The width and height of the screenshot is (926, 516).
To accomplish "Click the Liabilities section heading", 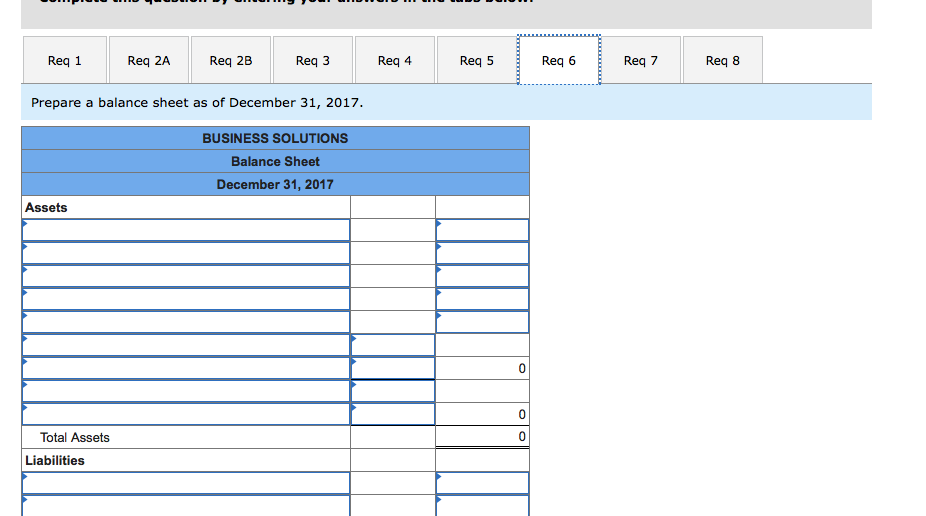I will [55, 461].
